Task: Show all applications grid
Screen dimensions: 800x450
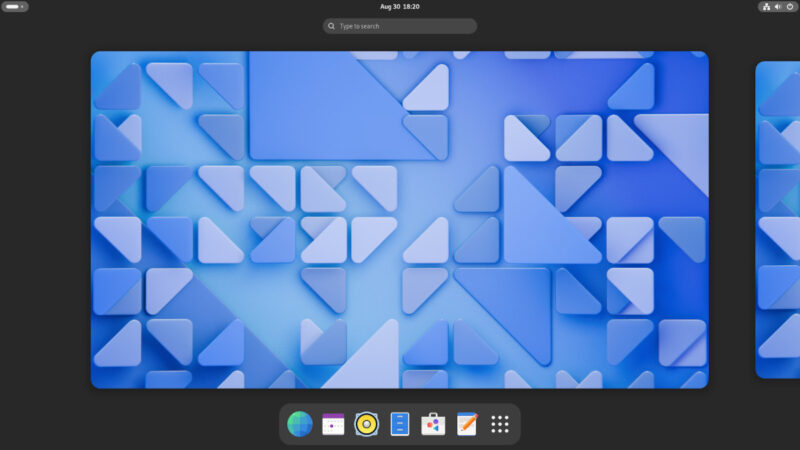Action: [x=500, y=424]
